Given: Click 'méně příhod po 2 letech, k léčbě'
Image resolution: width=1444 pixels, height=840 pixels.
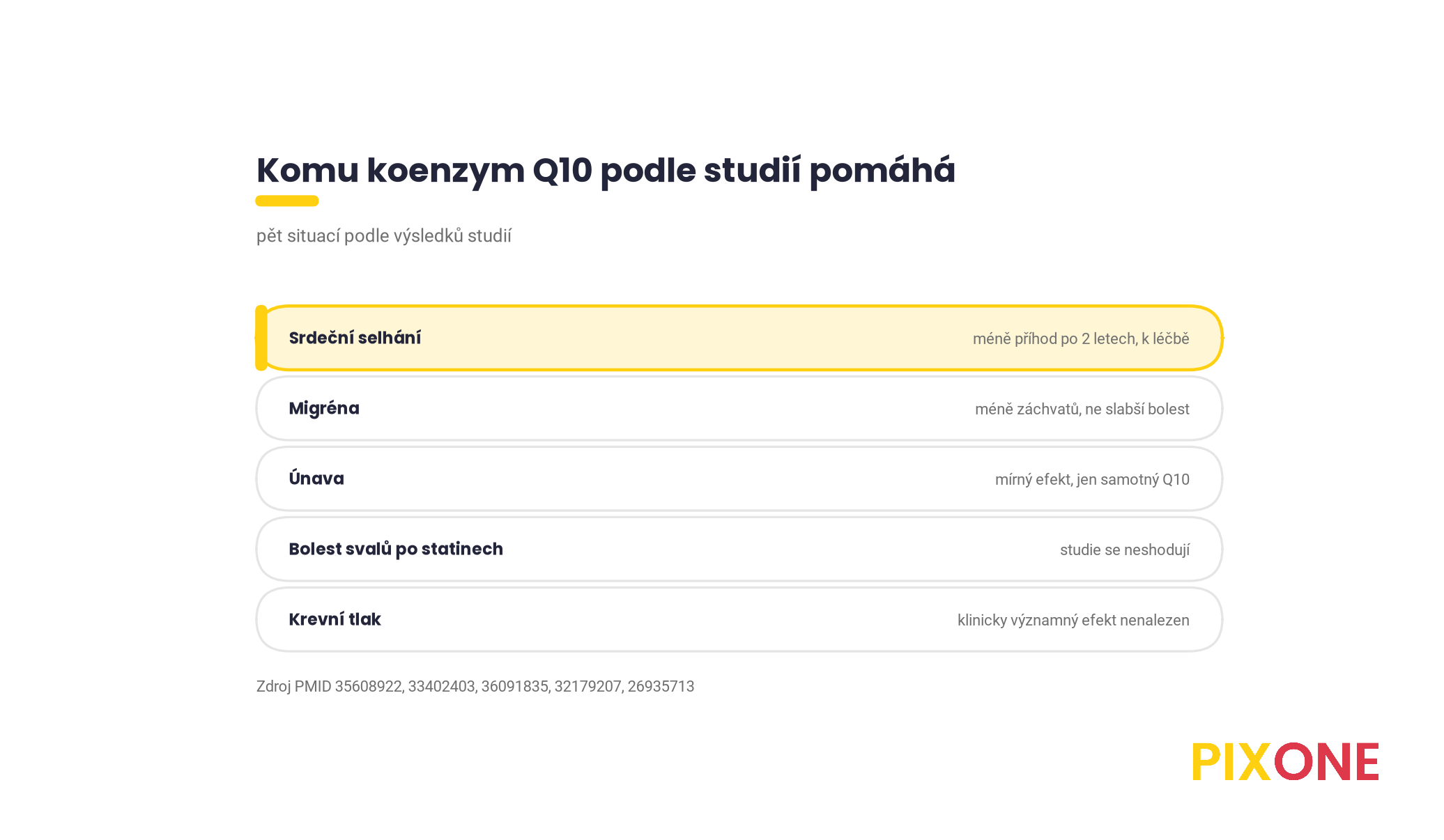Looking at the screenshot, I should click(x=1081, y=339).
